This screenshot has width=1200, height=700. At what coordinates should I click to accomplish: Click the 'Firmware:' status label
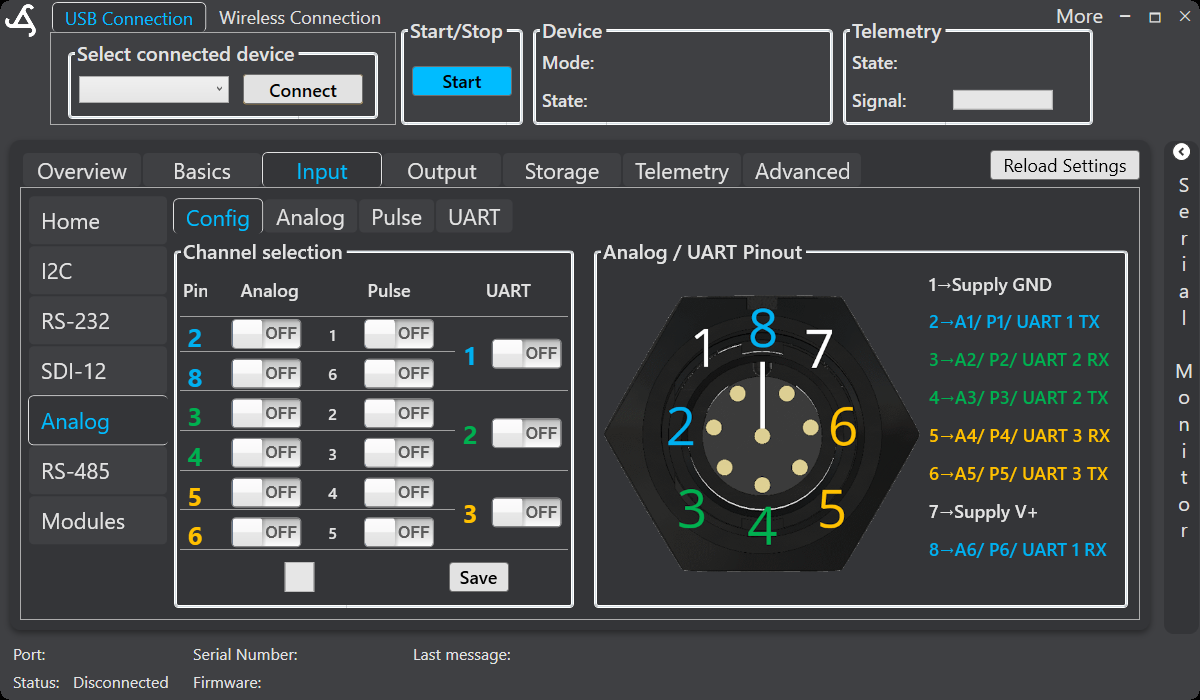coord(227,683)
